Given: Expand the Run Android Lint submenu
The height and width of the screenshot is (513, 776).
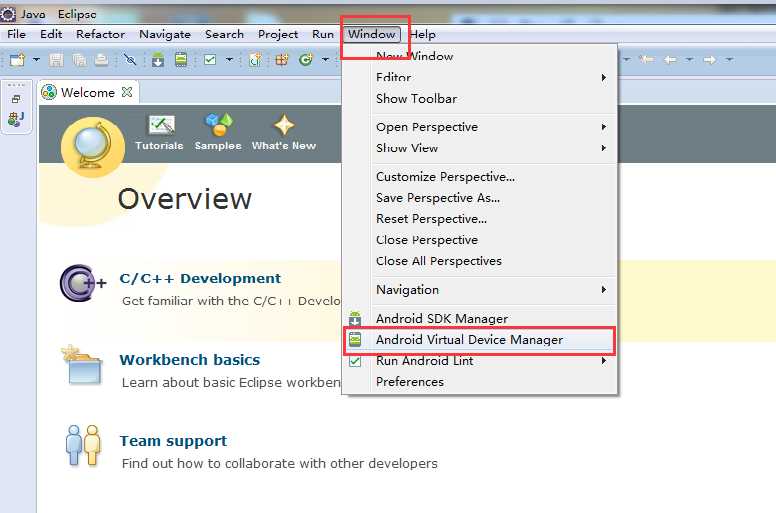Looking at the screenshot, I should (479, 361).
